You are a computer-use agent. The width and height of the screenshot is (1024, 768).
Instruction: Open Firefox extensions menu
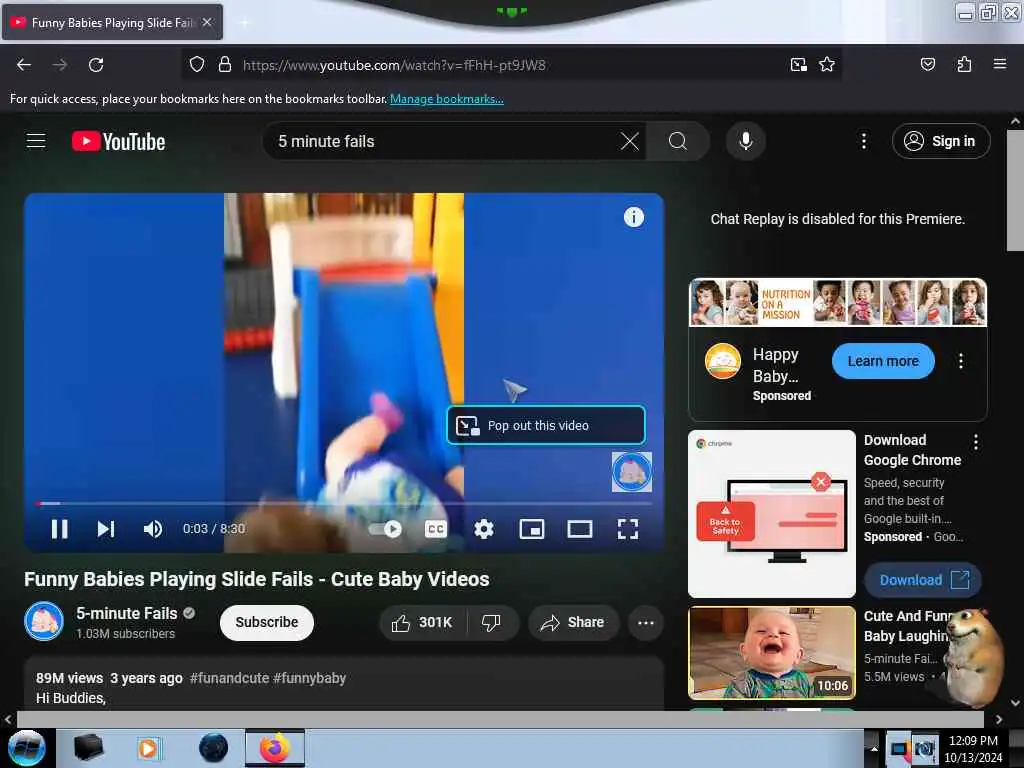point(964,65)
